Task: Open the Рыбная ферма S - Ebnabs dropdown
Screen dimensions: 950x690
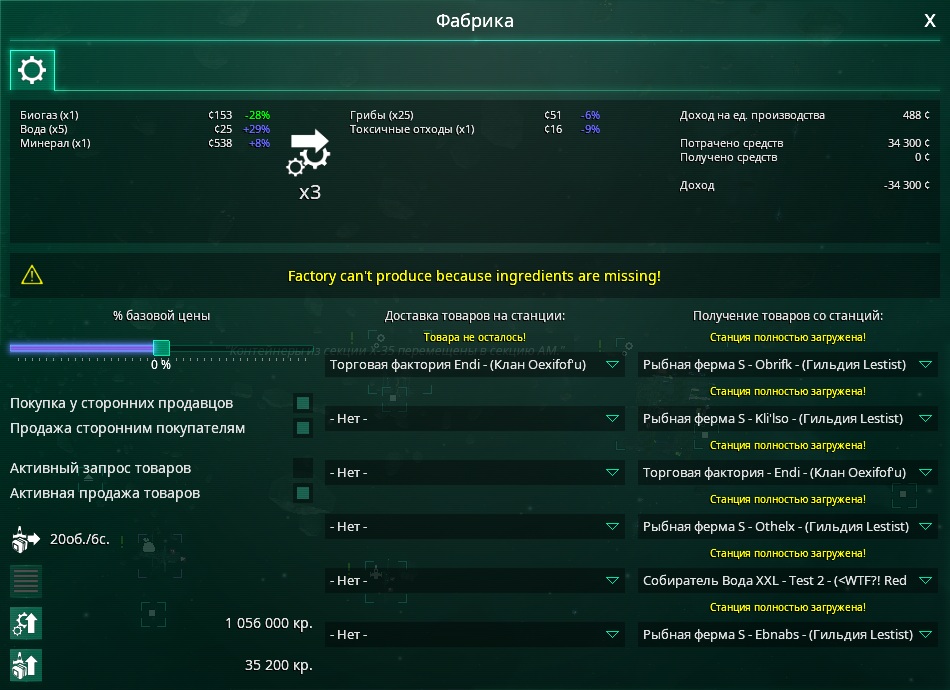Action: click(788, 634)
